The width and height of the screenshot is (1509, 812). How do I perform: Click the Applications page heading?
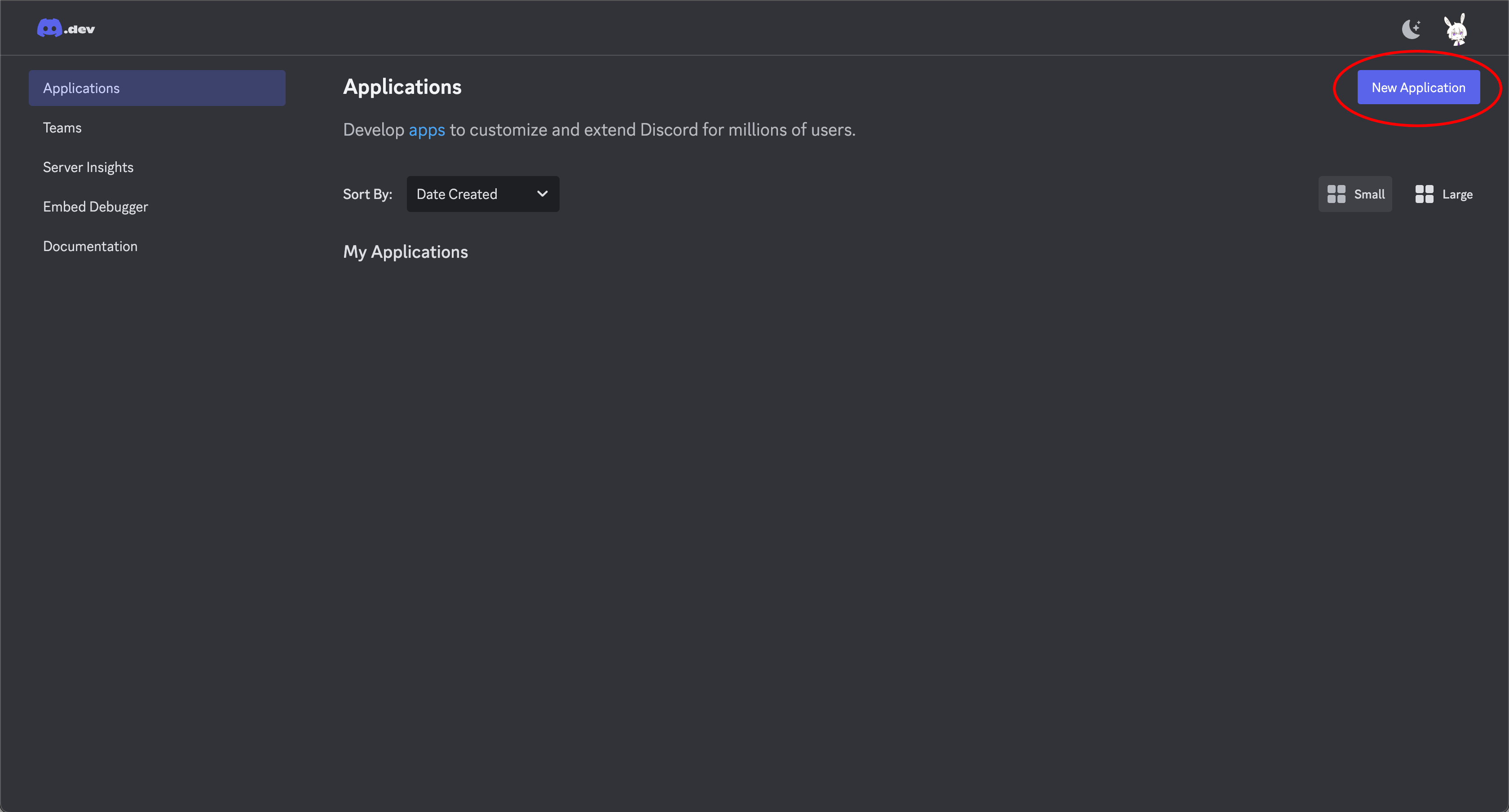402,87
